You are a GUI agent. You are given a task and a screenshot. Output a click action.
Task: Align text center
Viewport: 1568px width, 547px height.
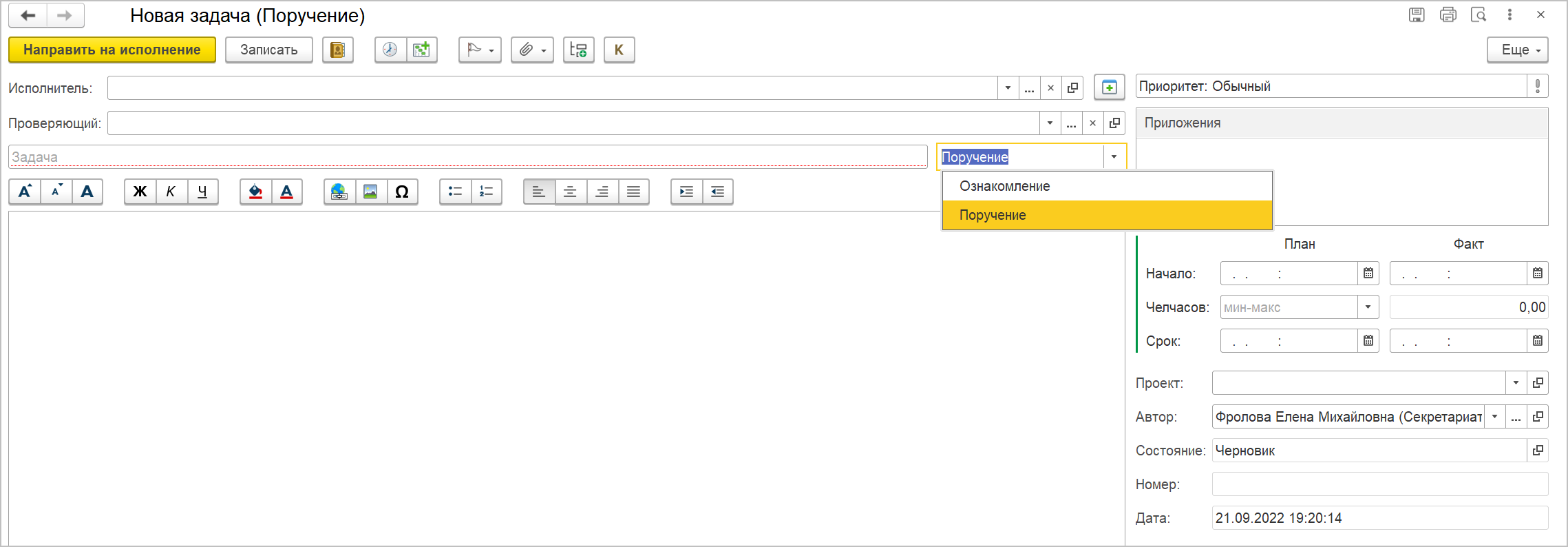[x=570, y=191]
